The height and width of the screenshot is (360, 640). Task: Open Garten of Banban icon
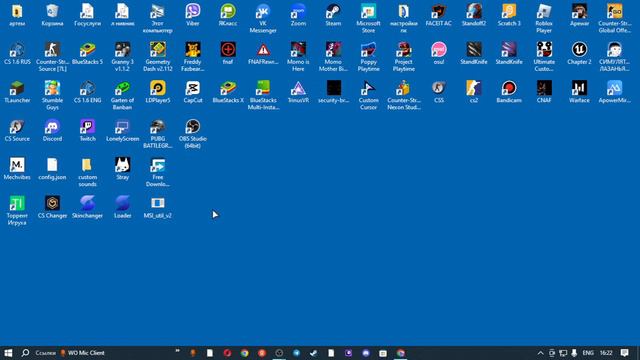[122, 95]
